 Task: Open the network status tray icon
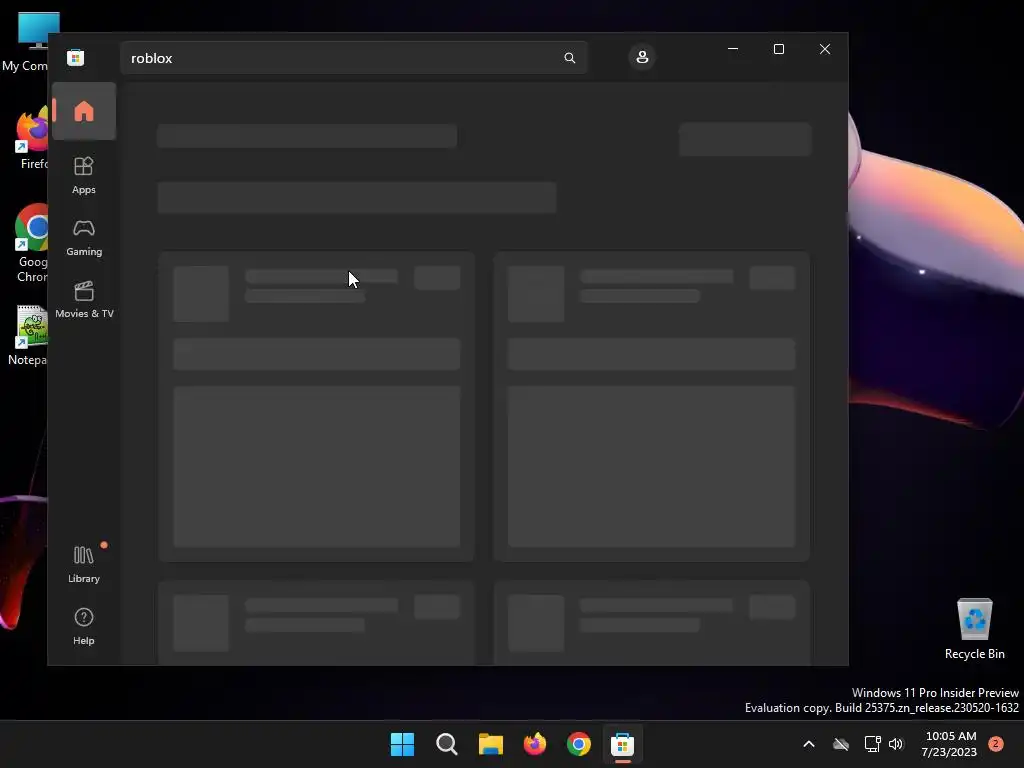click(872, 744)
